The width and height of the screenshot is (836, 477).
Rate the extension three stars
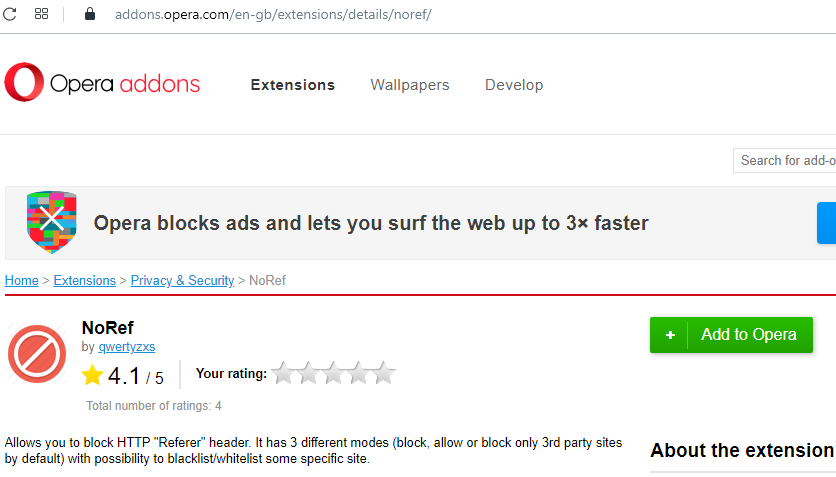334,374
